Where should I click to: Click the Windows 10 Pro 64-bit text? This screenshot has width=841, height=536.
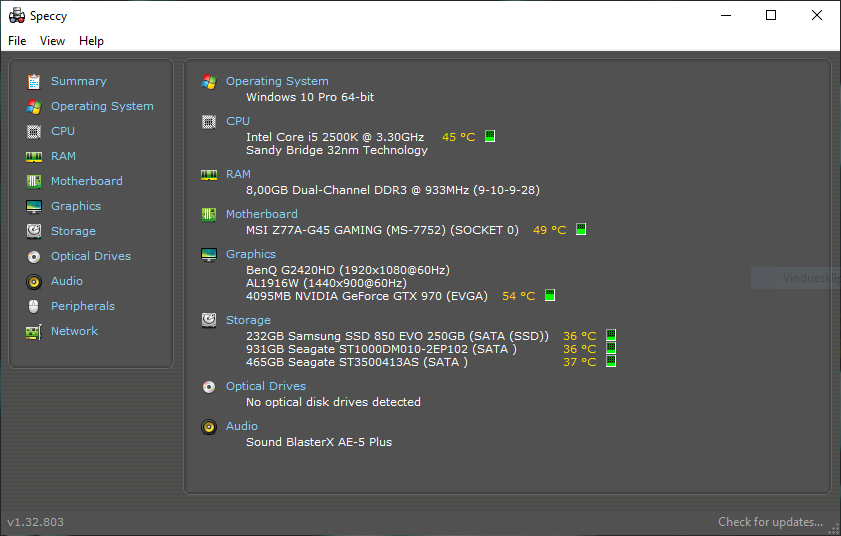[310, 97]
